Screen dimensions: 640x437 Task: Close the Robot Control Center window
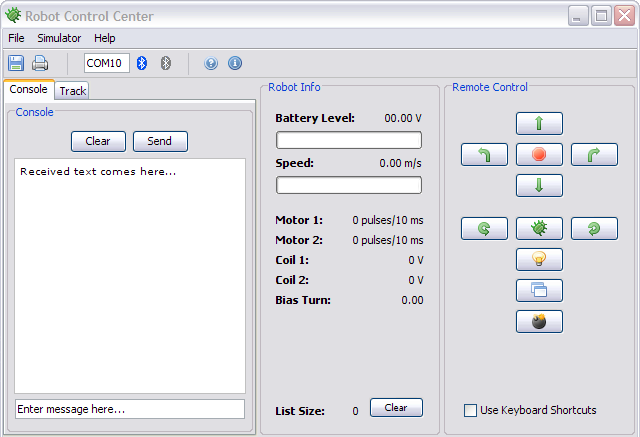click(624, 16)
